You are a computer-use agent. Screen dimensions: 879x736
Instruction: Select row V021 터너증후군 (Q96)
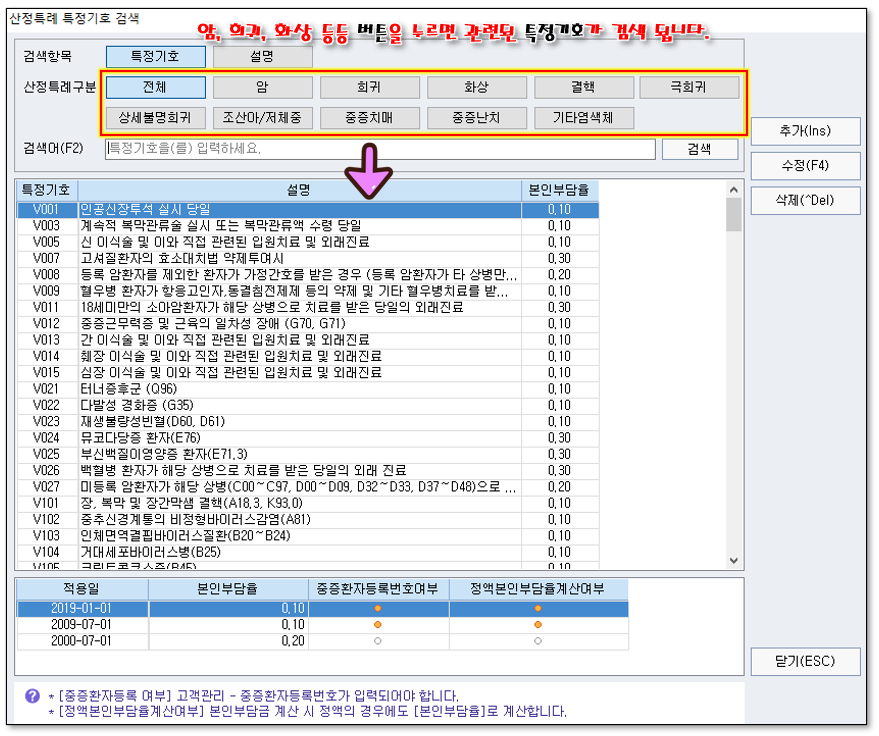click(300, 388)
